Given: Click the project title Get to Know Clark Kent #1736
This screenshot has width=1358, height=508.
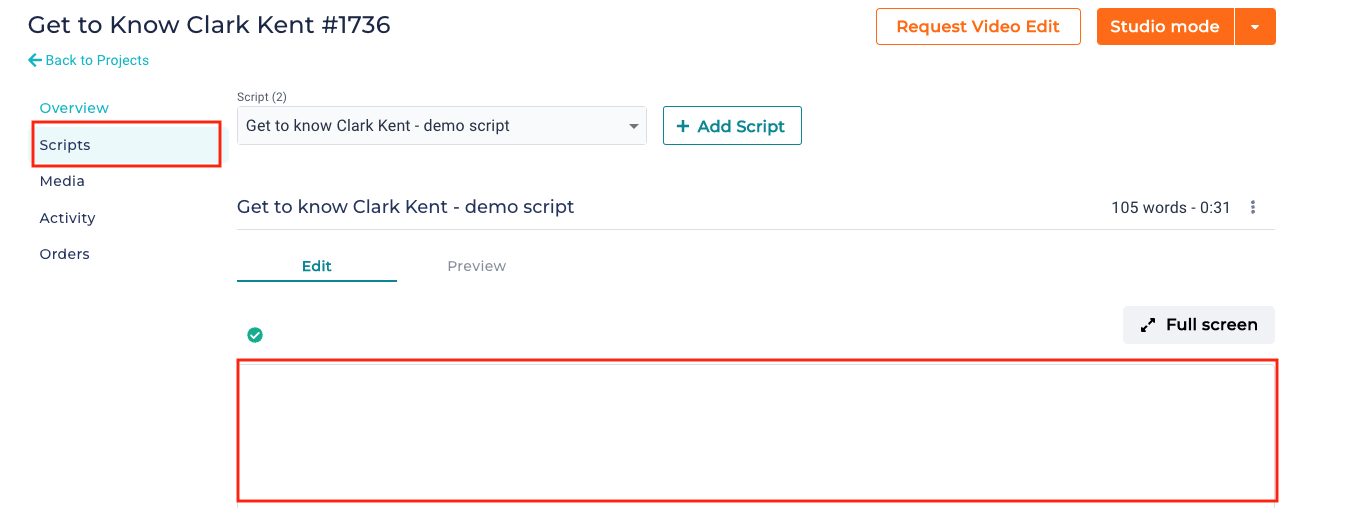Looking at the screenshot, I should tap(209, 25).
